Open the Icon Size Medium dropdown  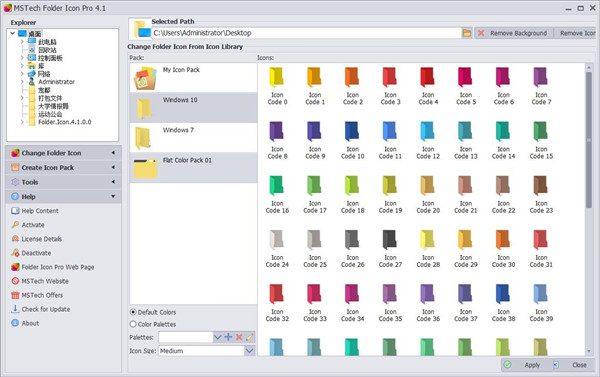249,351
